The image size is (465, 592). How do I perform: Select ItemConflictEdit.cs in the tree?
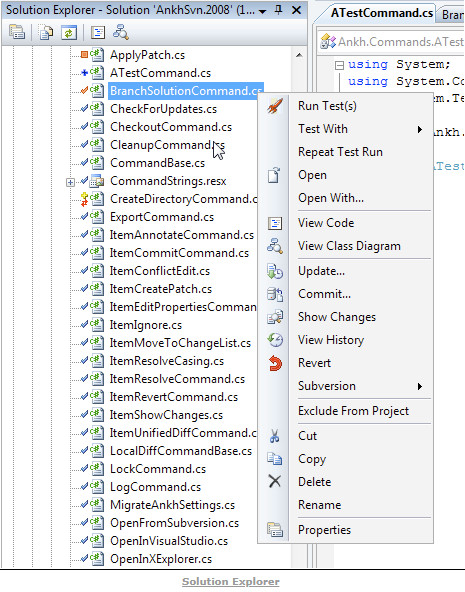[x=160, y=271]
